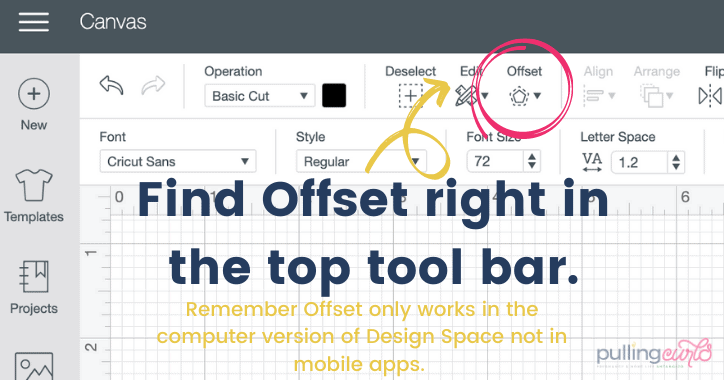Open the hamburger menu
Screen dimensions: 724x380
click(34, 22)
